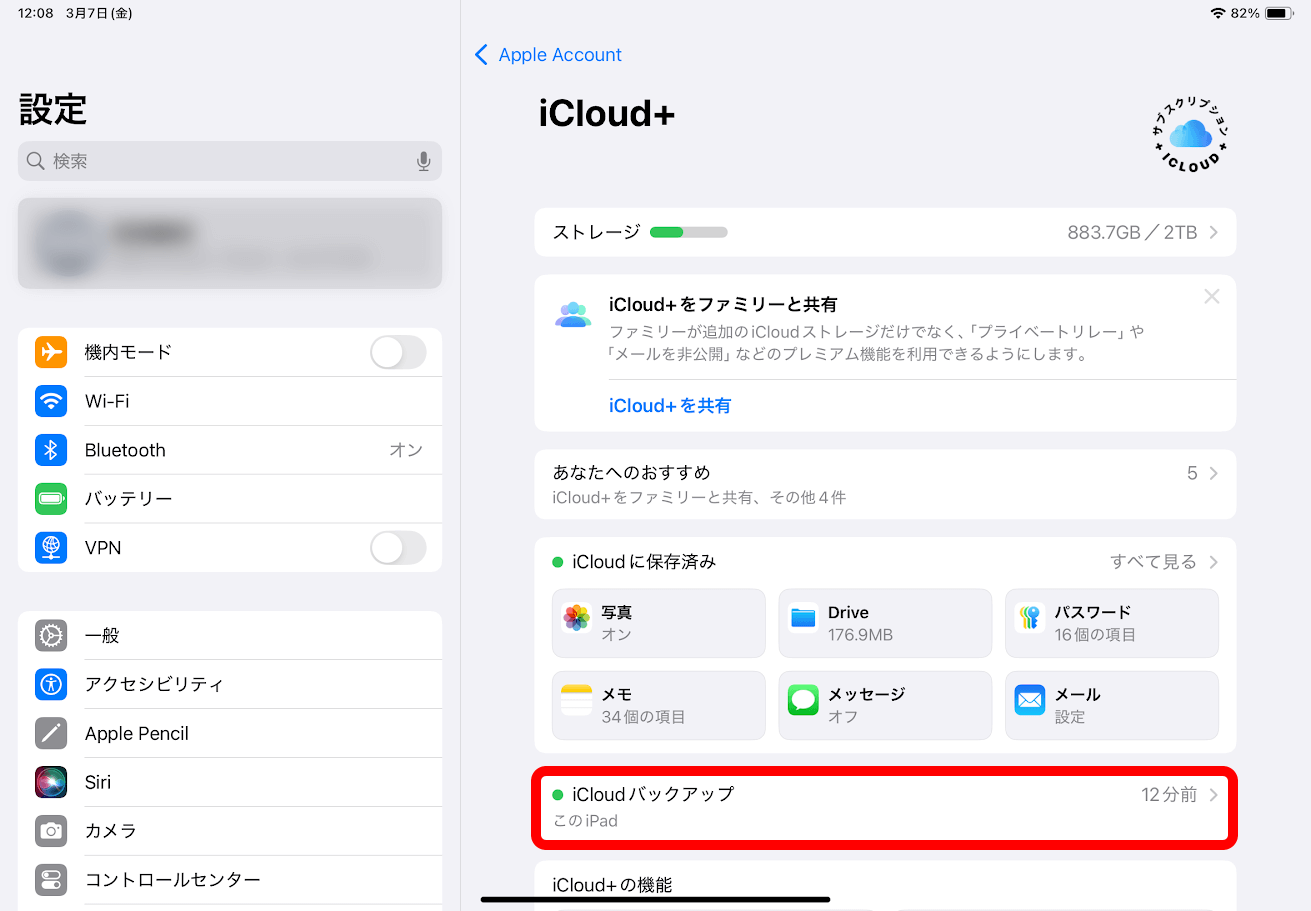Image resolution: width=1311 pixels, height=911 pixels.
Task: Open the iCloud Drive folder icon
Action: click(x=803, y=618)
